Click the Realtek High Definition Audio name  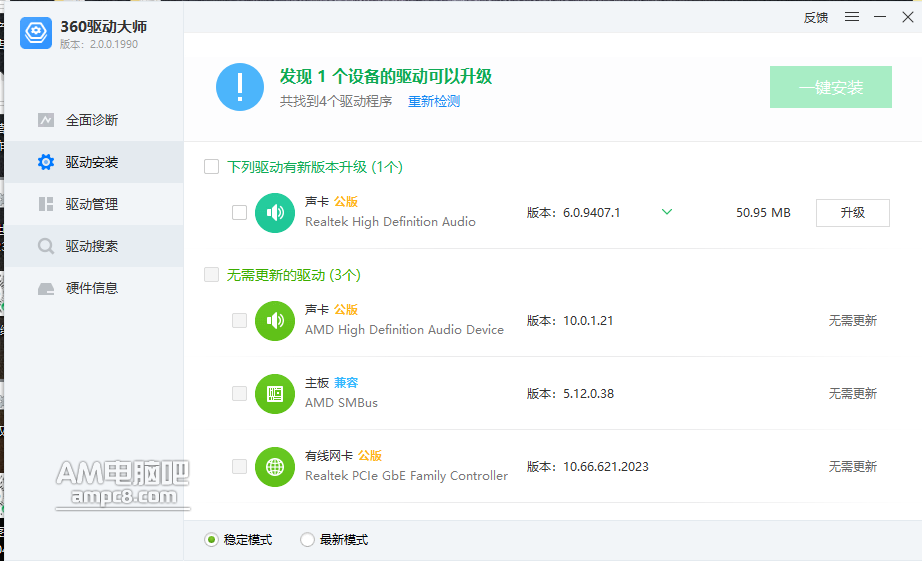pyautogui.click(x=390, y=222)
